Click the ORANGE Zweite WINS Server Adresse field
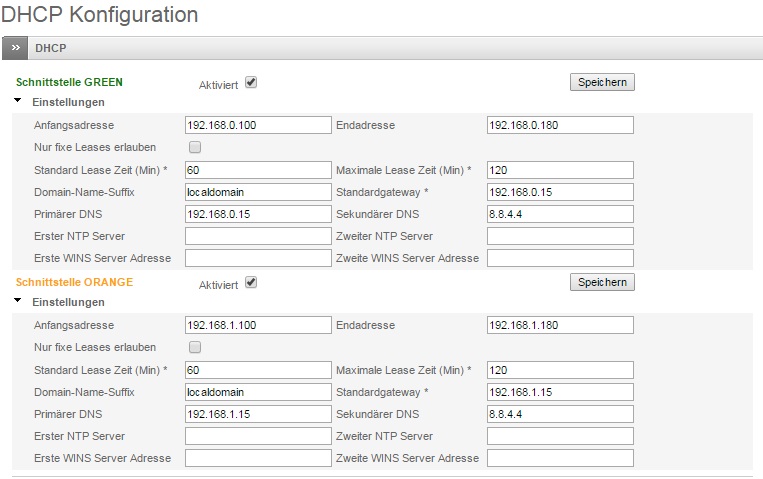Screen dimensions: 763x479 click(560, 458)
